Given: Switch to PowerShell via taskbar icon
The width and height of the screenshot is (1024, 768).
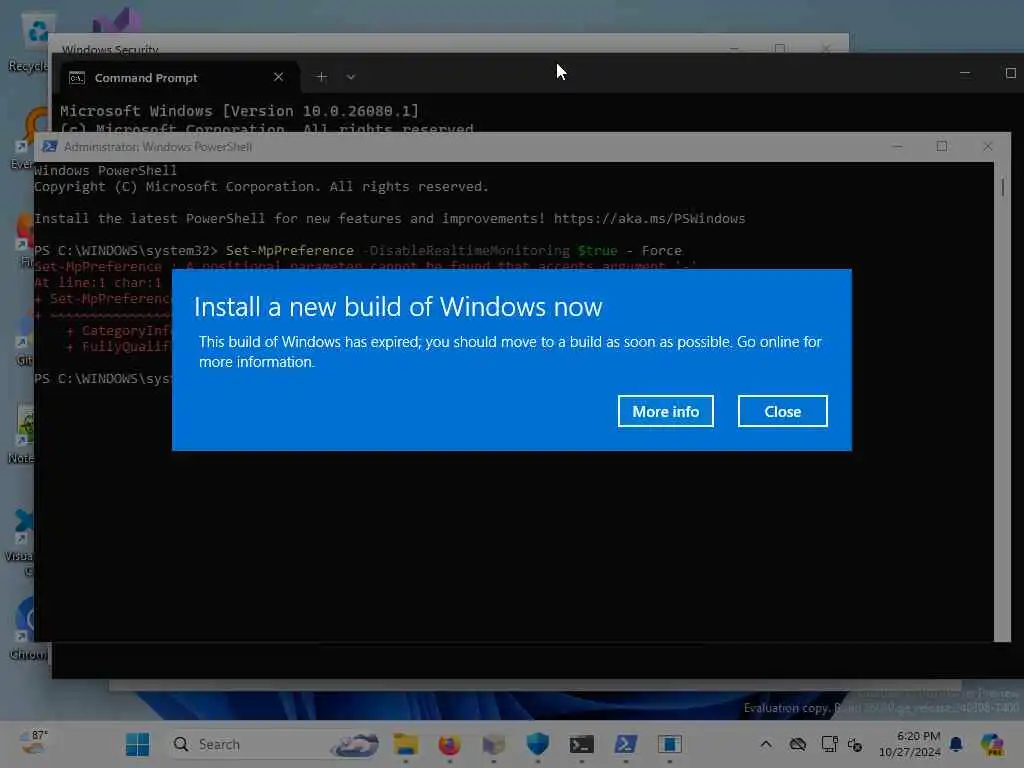Looking at the screenshot, I should coord(626,744).
